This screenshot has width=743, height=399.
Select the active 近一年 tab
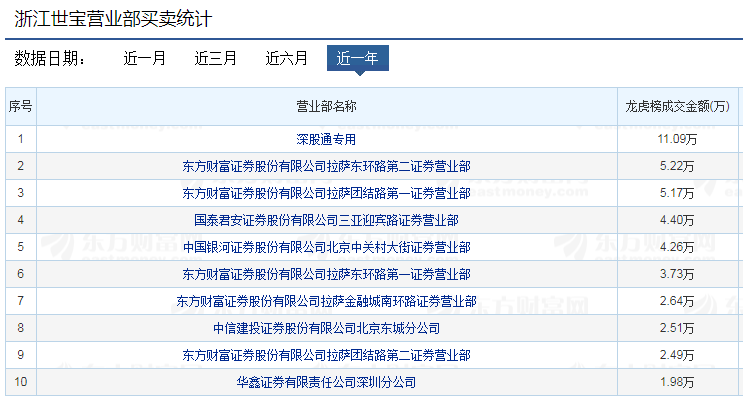[358, 58]
